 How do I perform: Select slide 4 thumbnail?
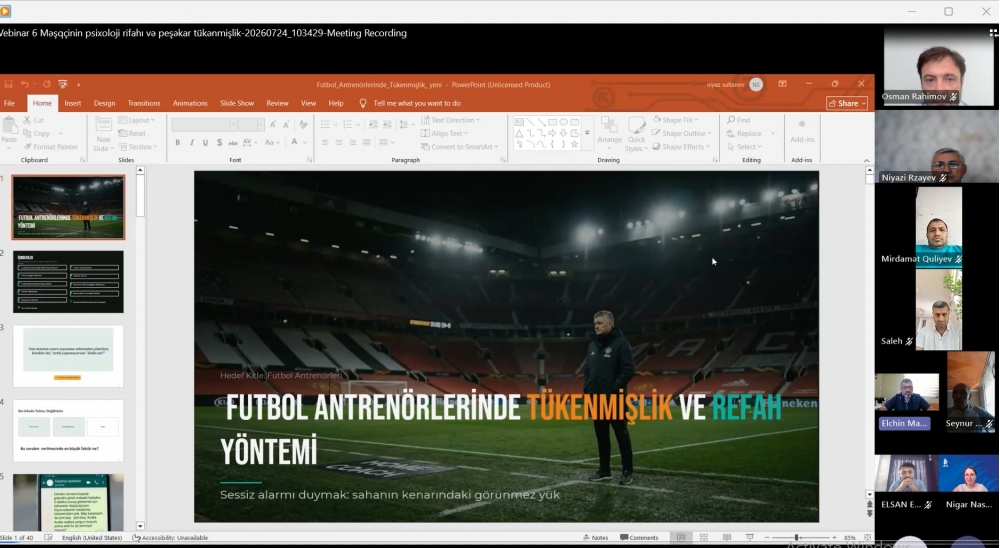[68, 431]
